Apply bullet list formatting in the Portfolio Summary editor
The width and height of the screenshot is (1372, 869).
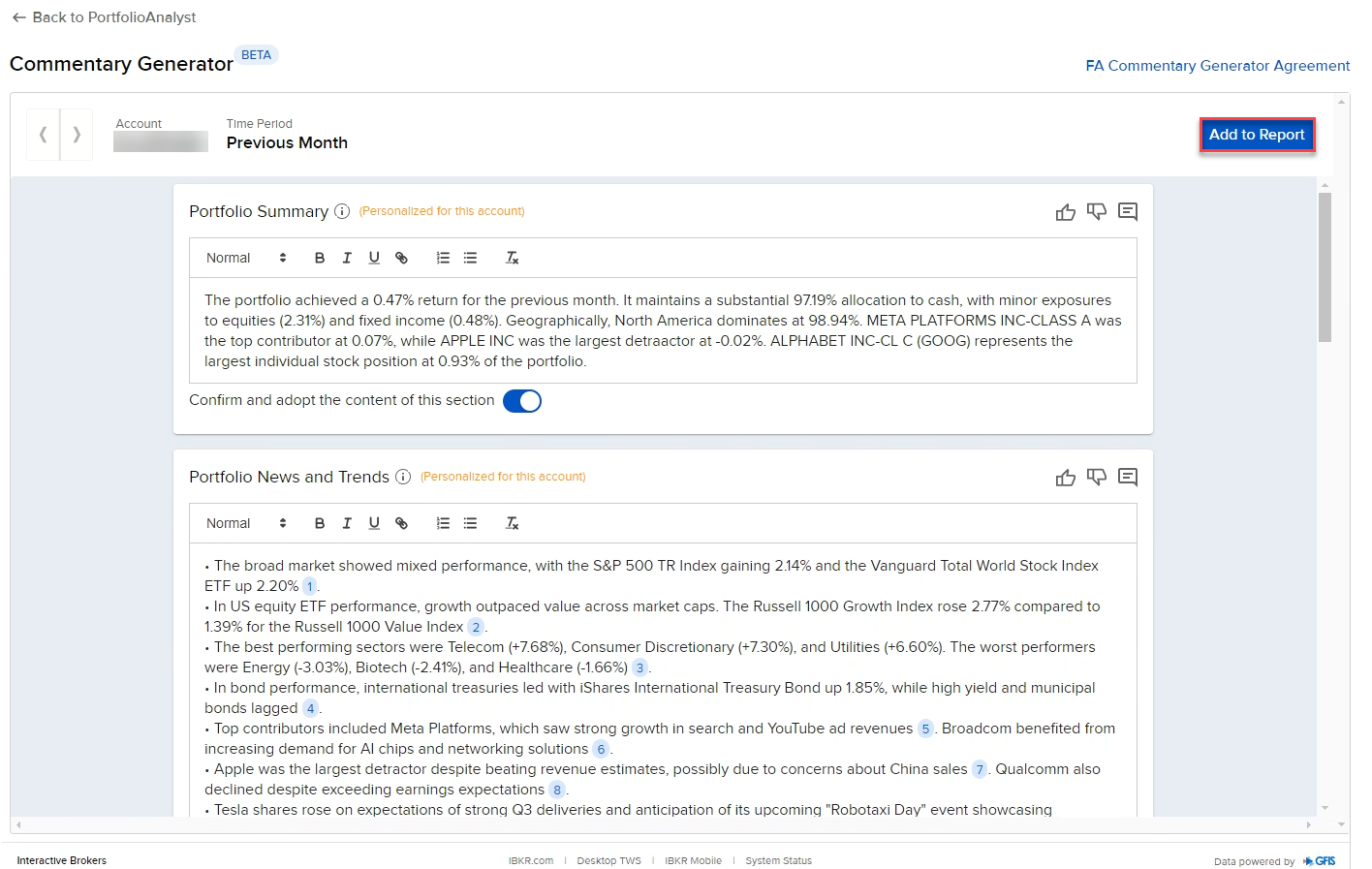coord(470,258)
